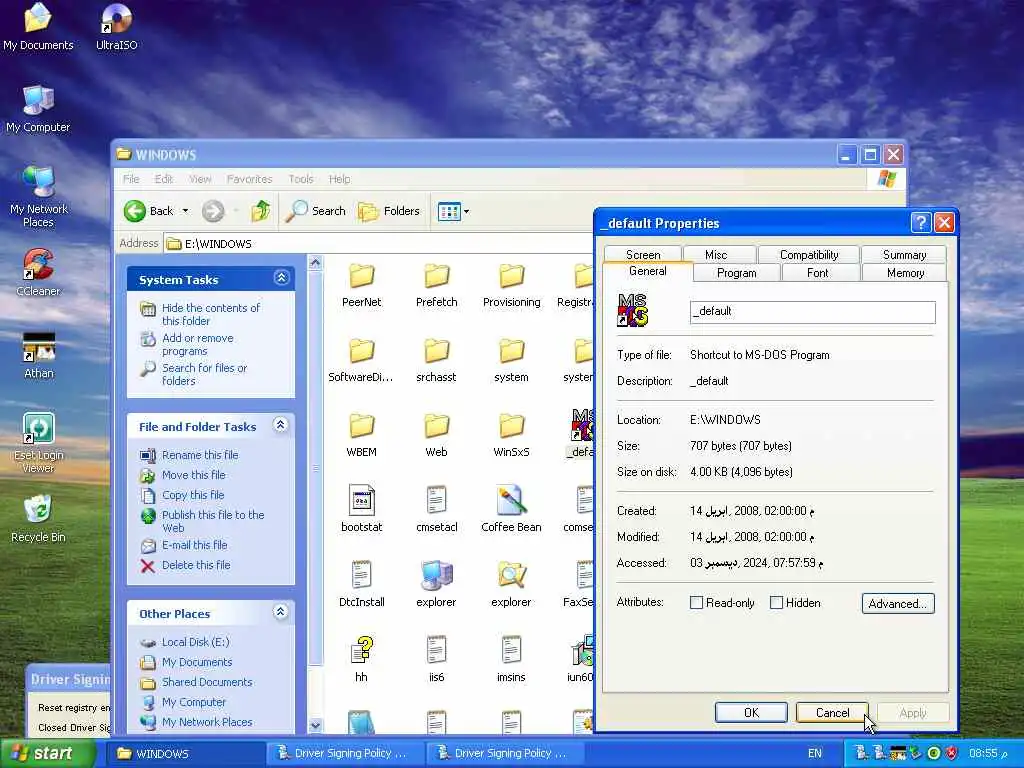Toggle the Hidden attribute checkbox
1024x768 pixels.
click(x=776, y=603)
